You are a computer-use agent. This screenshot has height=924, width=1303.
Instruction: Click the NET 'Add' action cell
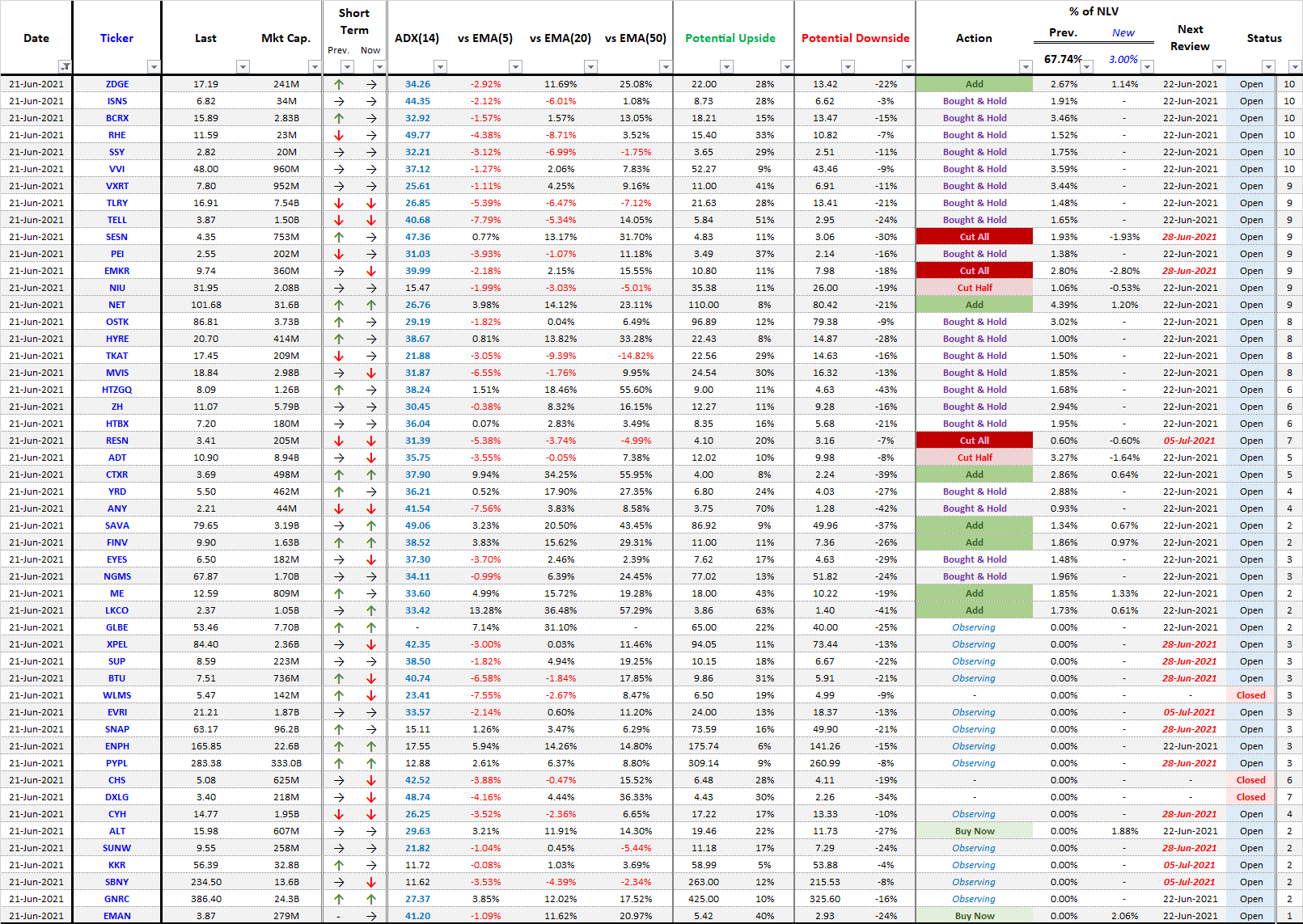(x=975, y=305)
